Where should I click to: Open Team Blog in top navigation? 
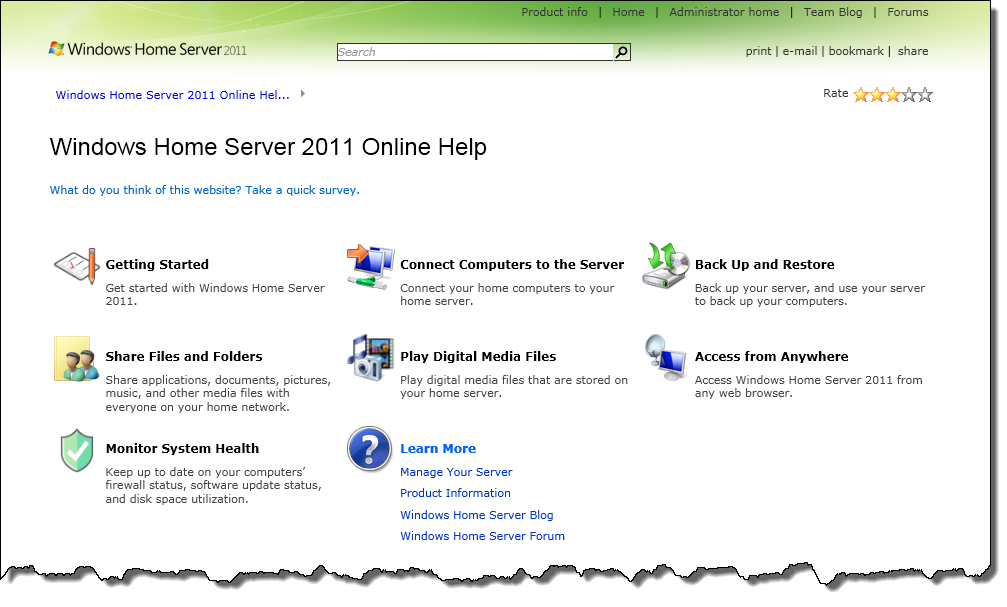833,12
